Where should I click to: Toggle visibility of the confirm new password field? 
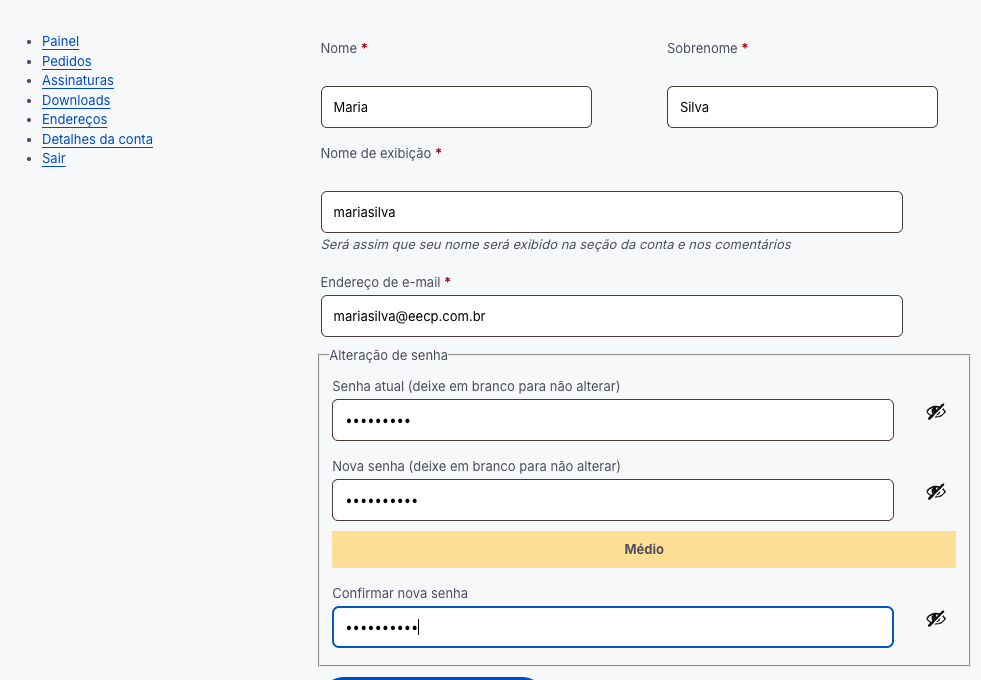click(x=936, y=619)
